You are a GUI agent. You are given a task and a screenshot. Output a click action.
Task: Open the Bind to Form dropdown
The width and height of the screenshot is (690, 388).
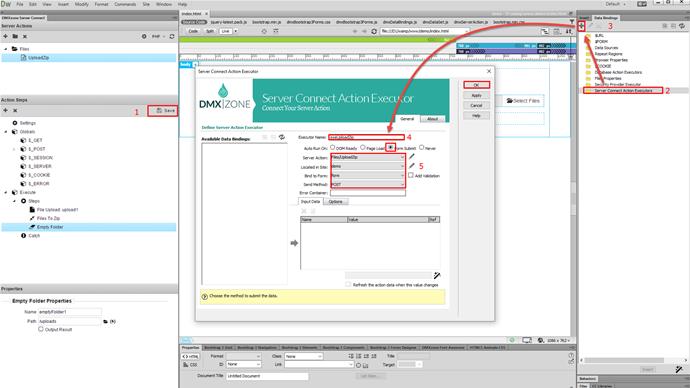tap(367, 176)
